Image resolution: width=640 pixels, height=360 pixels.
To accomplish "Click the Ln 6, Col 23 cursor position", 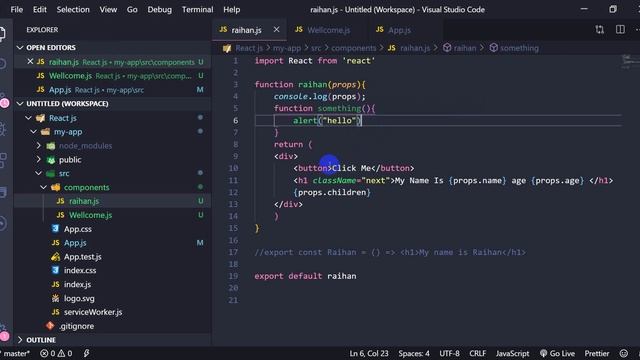I will [369, 353].
